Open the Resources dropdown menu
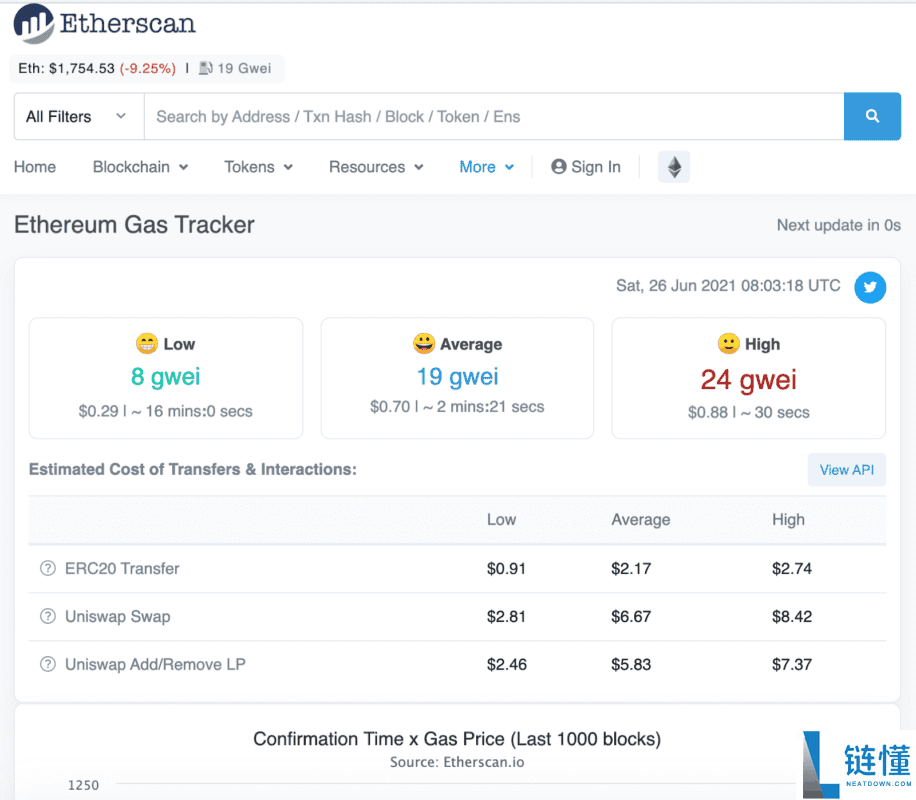Image resolution: width=916 pixels, height=800 pixels. [376, 167]
